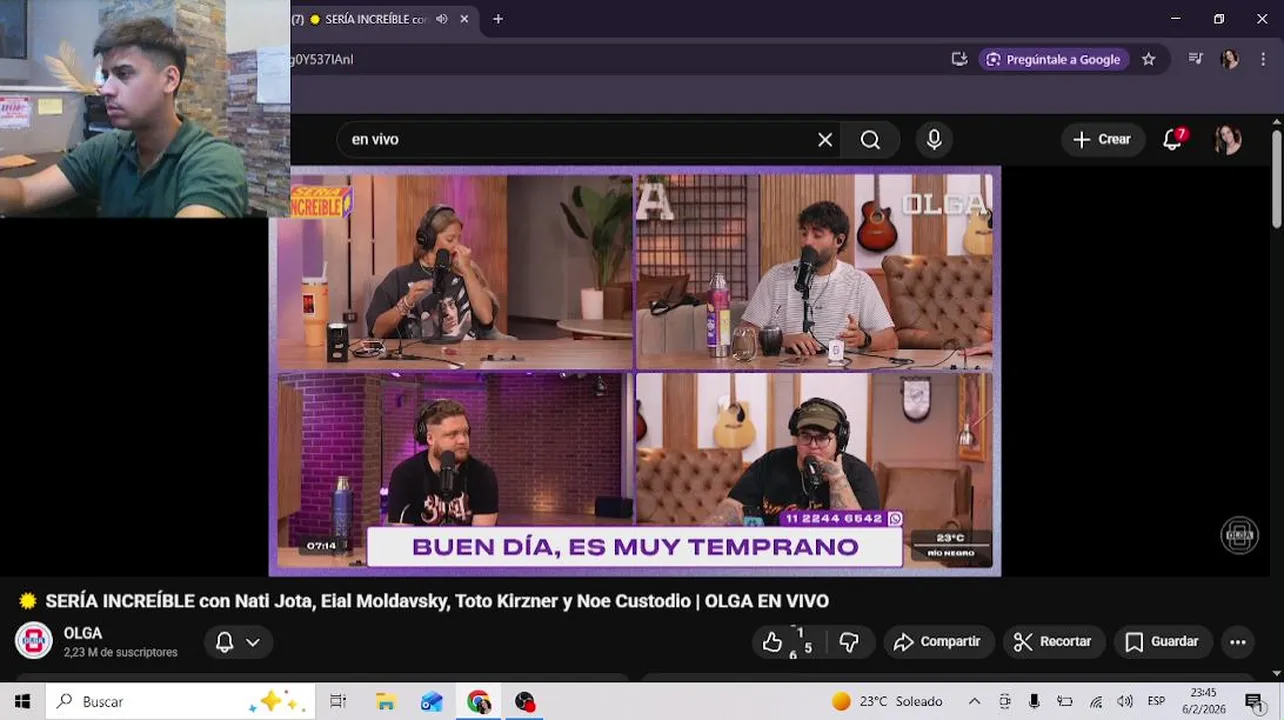1284x720 pixels.
Task: Start voice search with microphone icon
Action: pos(934,140)
